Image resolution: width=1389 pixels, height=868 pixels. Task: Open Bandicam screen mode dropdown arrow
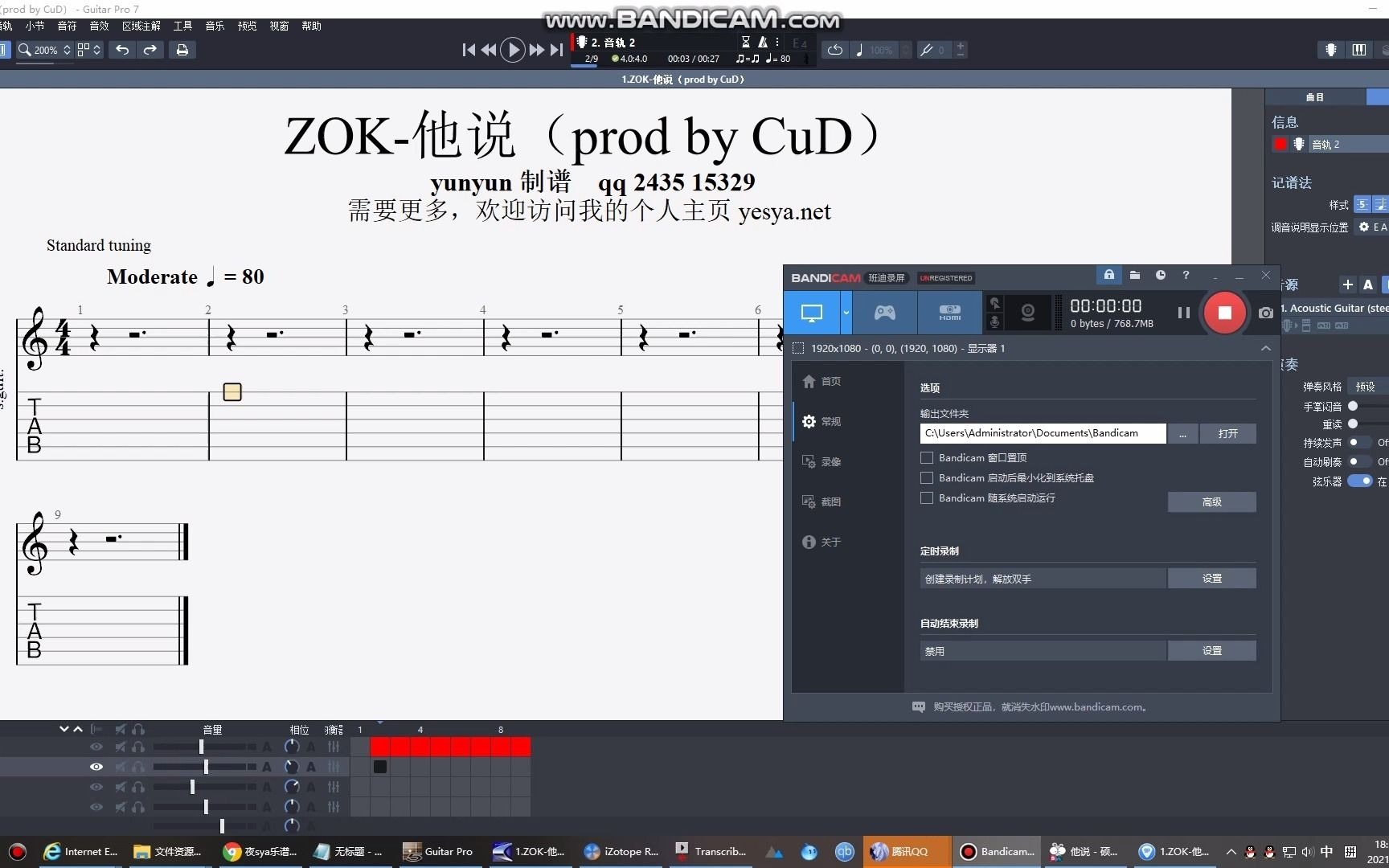[x=846, y=313]
